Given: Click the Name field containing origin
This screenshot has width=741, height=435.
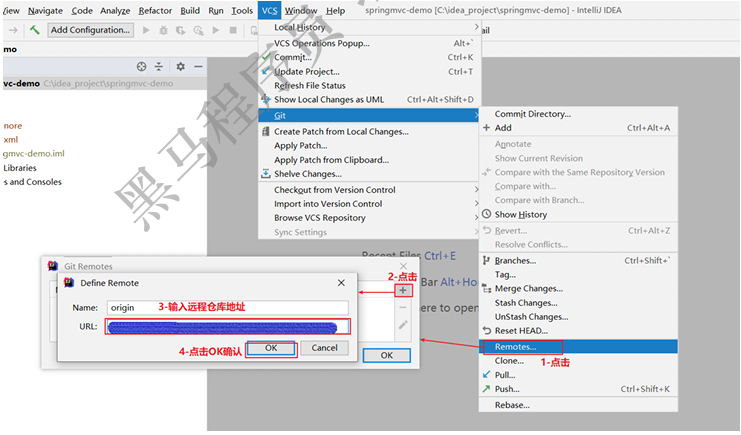Looking at the screenshot, I should coord(228,308).
